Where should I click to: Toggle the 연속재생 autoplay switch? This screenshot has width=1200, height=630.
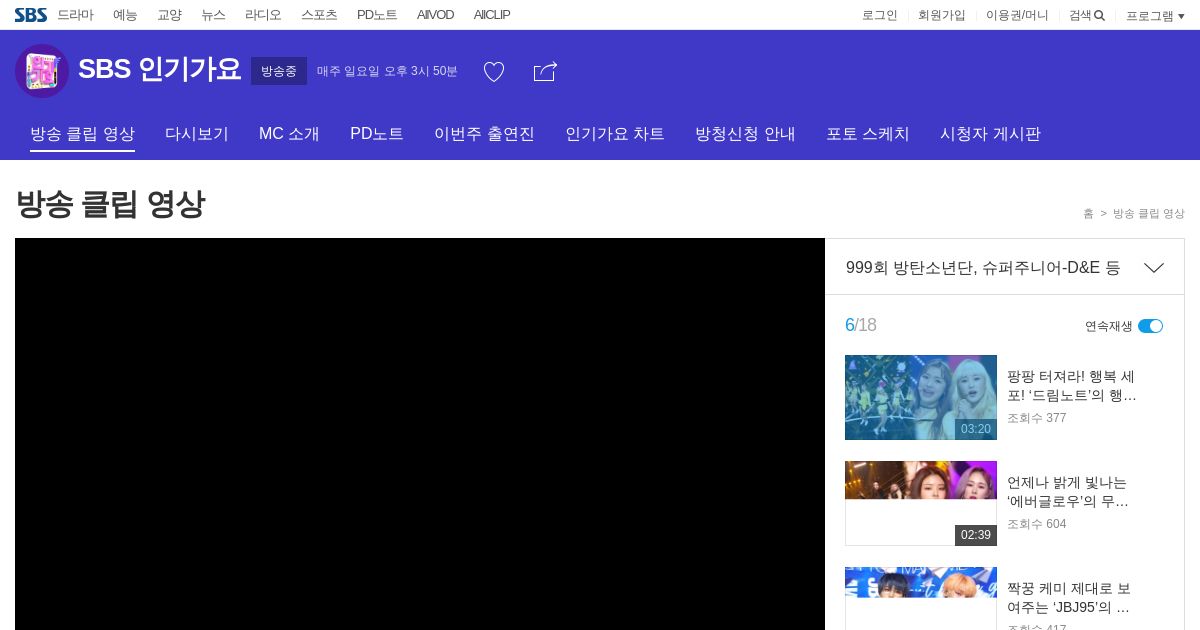pos(1150,326)
